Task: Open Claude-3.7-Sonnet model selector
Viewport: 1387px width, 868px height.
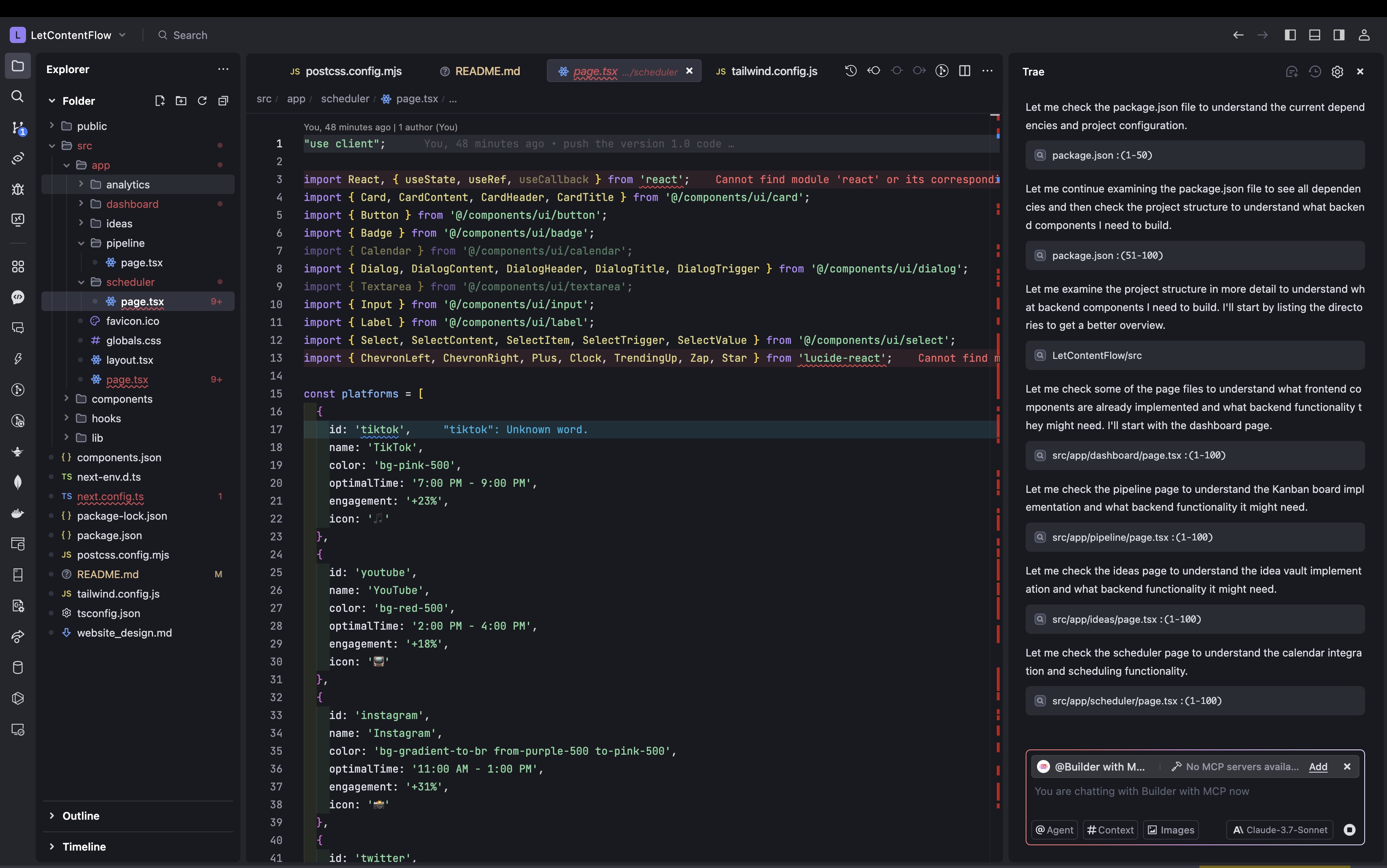Action: (1280, 829)
